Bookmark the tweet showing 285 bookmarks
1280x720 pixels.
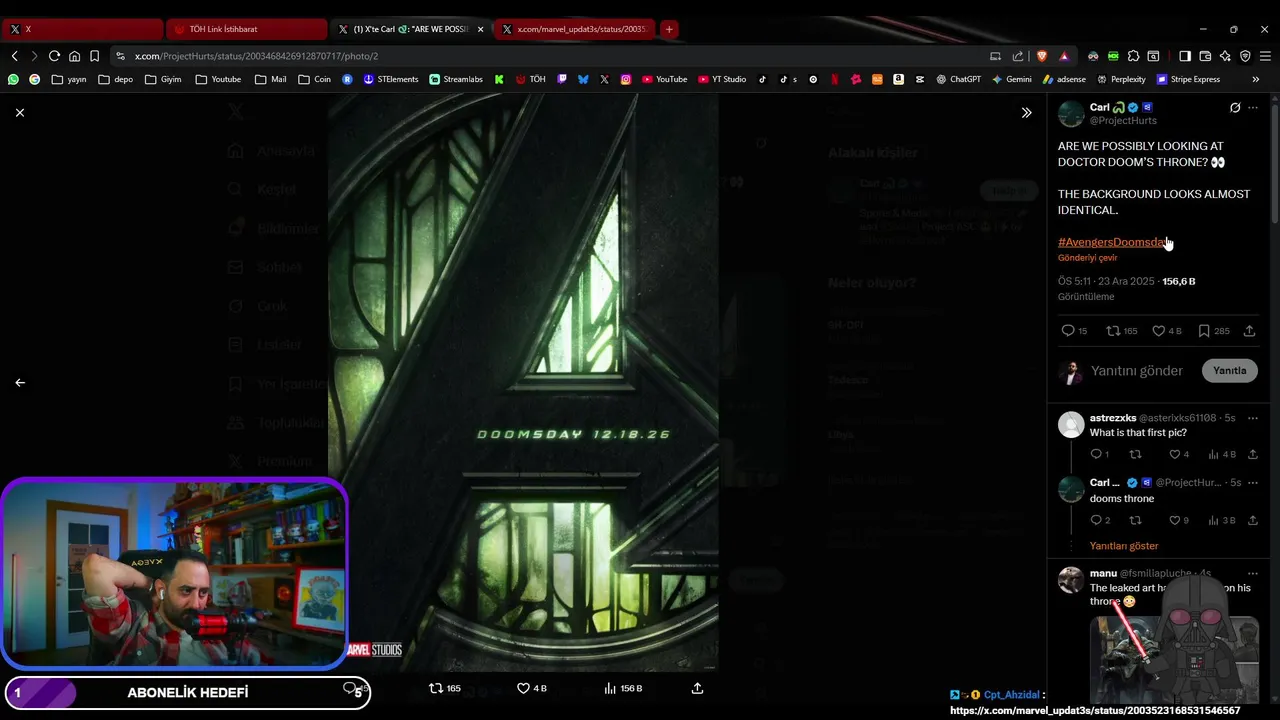coord(1214,331)
